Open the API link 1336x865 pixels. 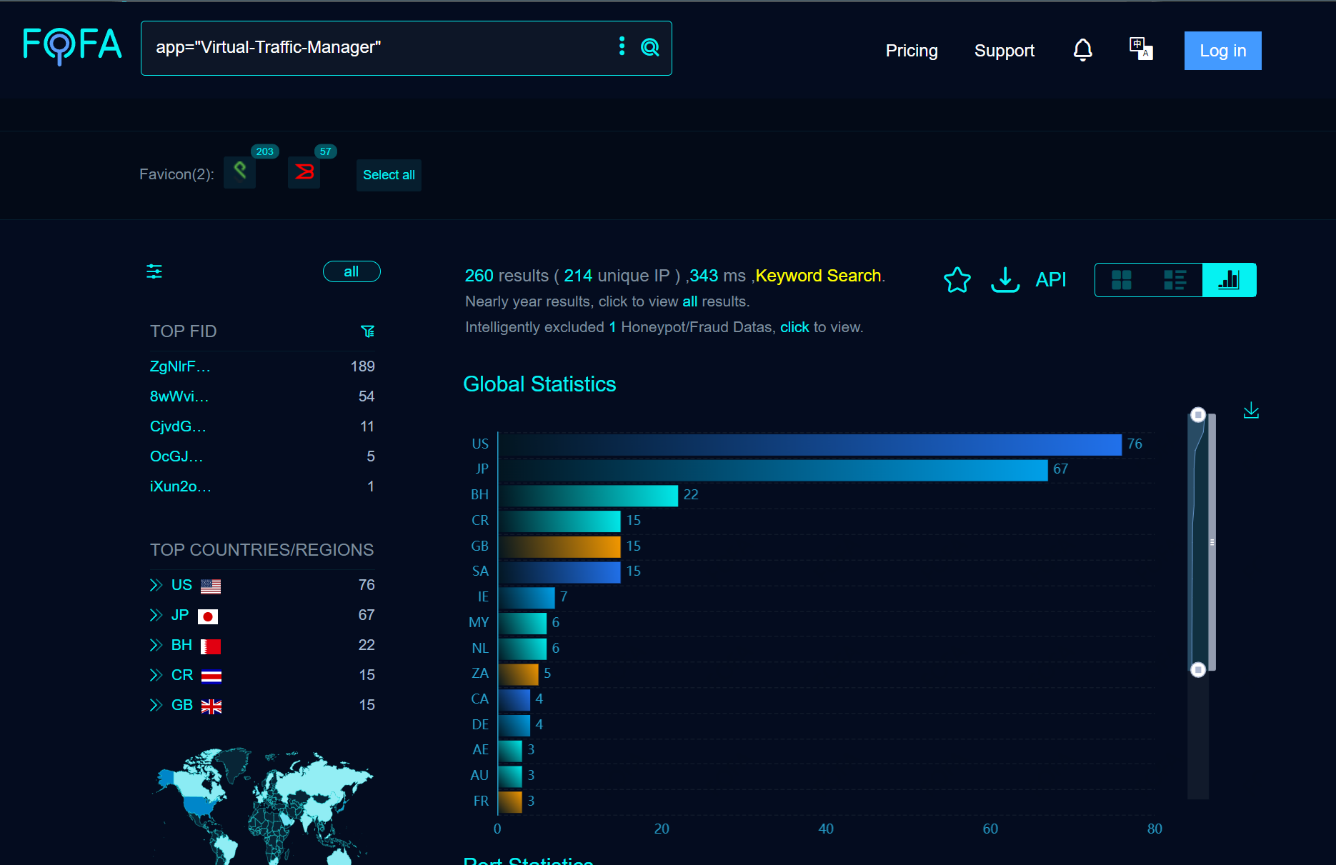1051,280
